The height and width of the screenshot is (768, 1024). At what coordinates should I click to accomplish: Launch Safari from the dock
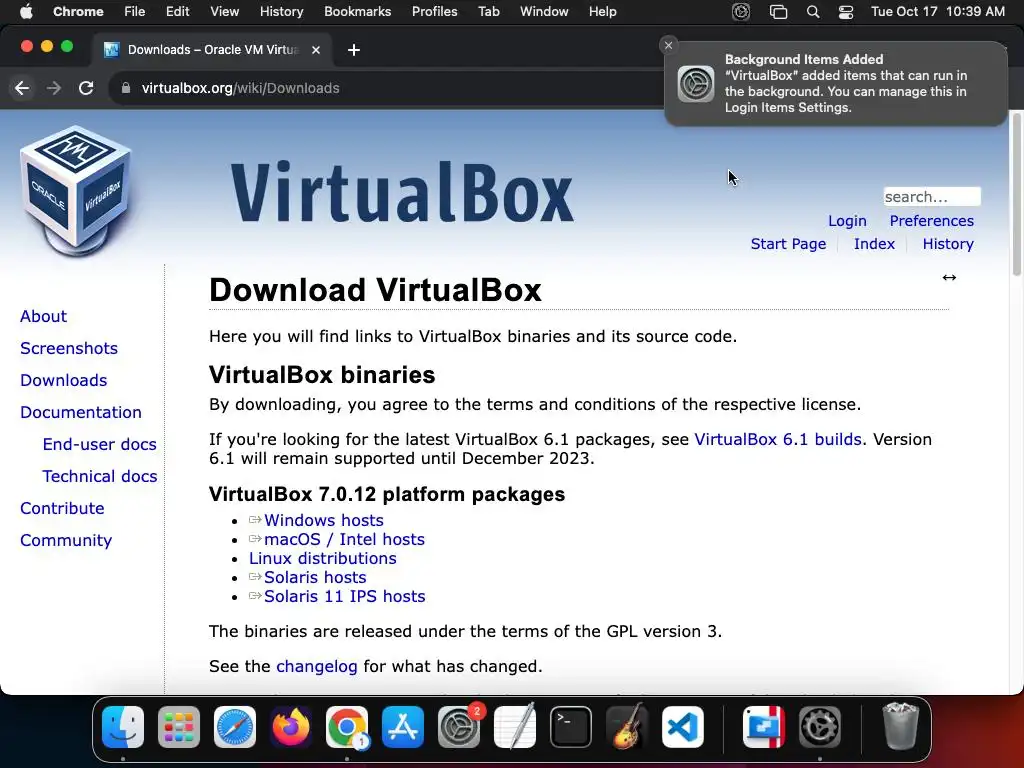pyautogui.click(x=235, y=727)
